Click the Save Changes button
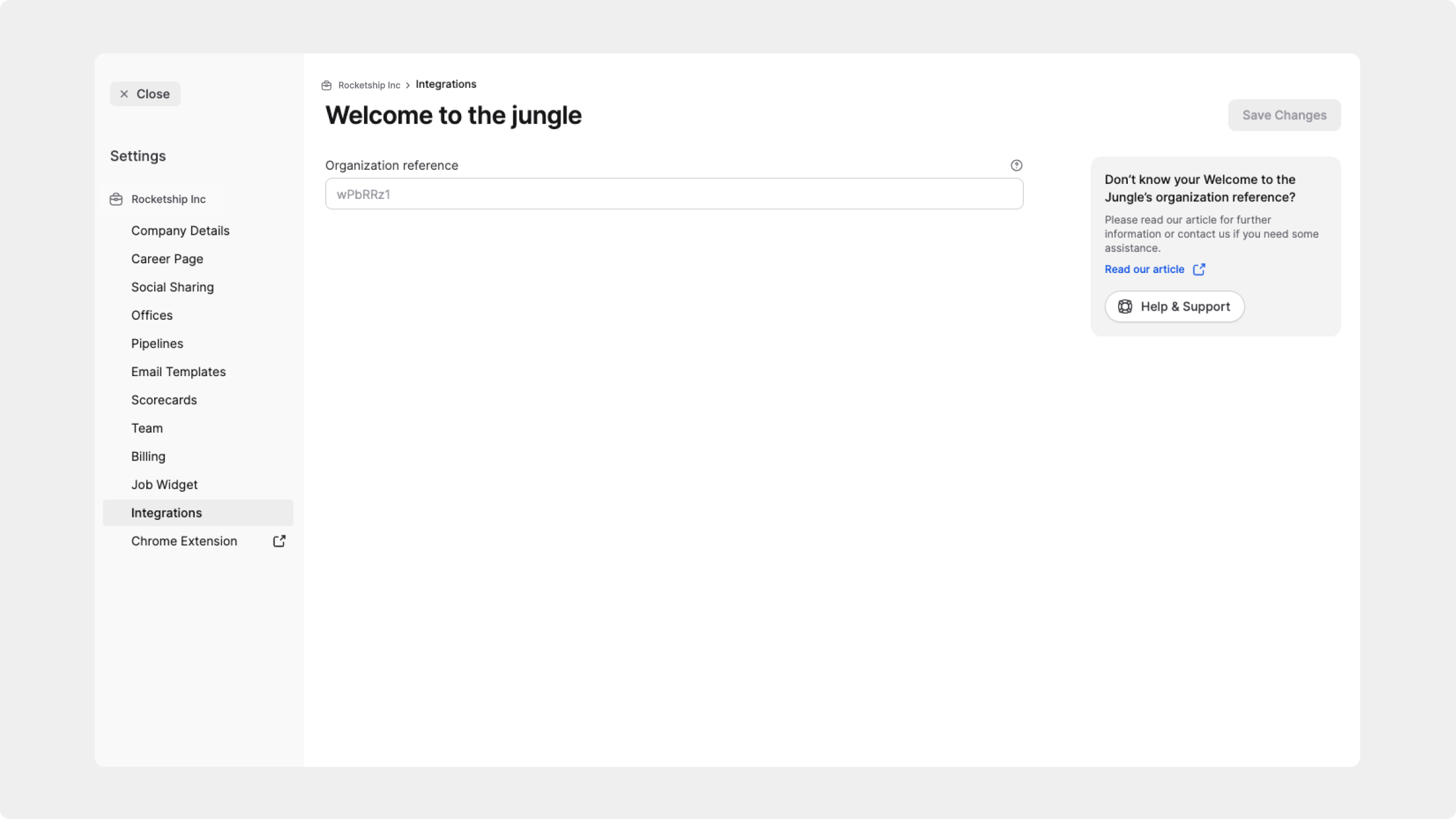This screenshot has width=1456, height=819. [x=1284, y=115]
